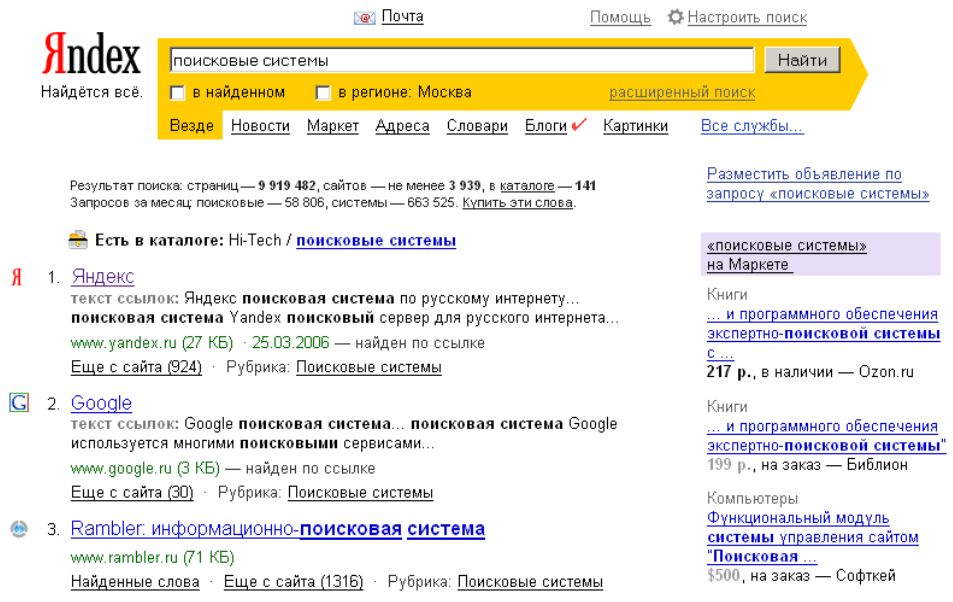Click the 'Найденные слова' link
Image resolution: width=953 pixels, height=602 pixels.
click(135, 582)
